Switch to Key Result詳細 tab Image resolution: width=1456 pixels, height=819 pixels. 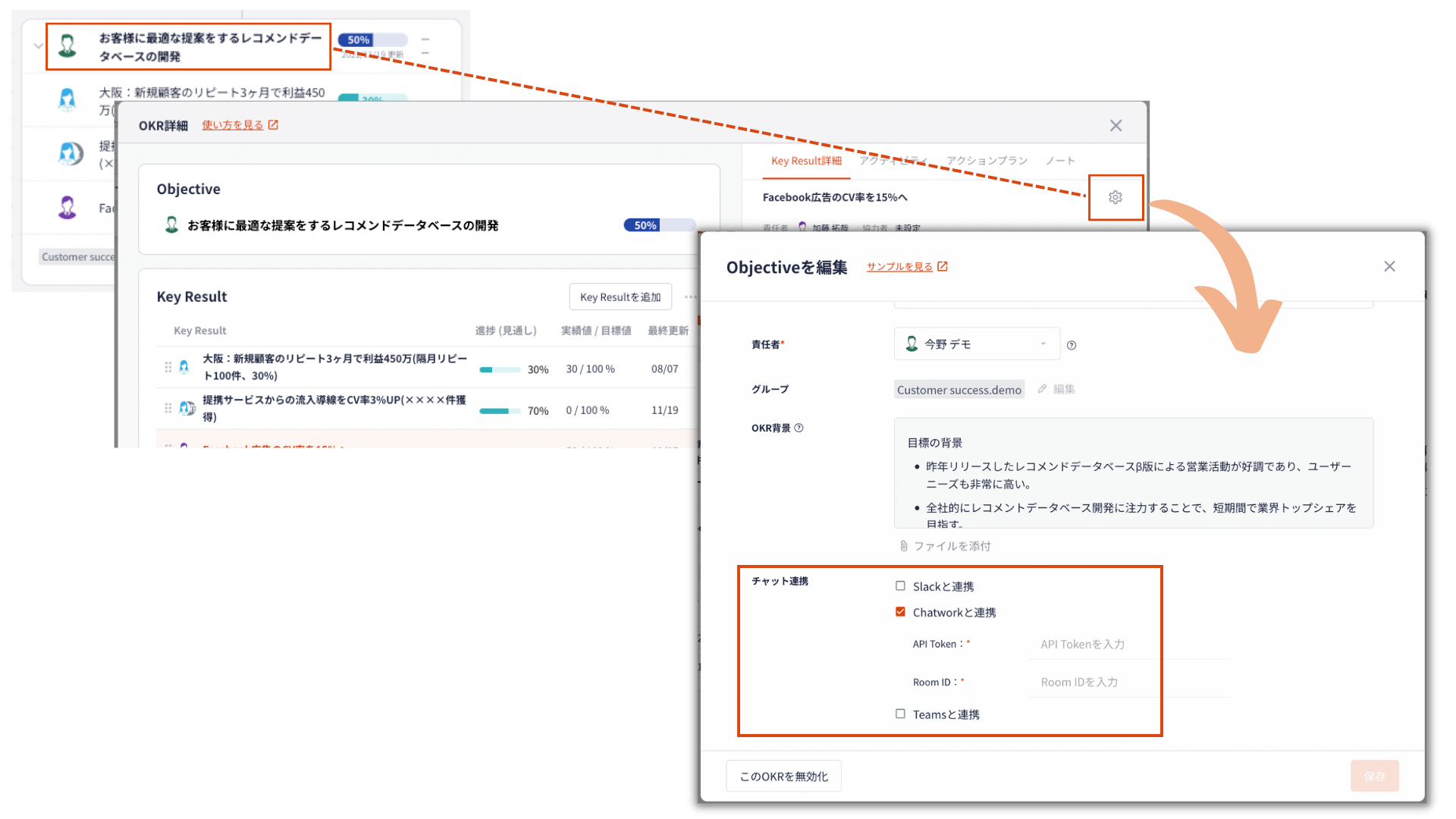[x=806, y=161]
